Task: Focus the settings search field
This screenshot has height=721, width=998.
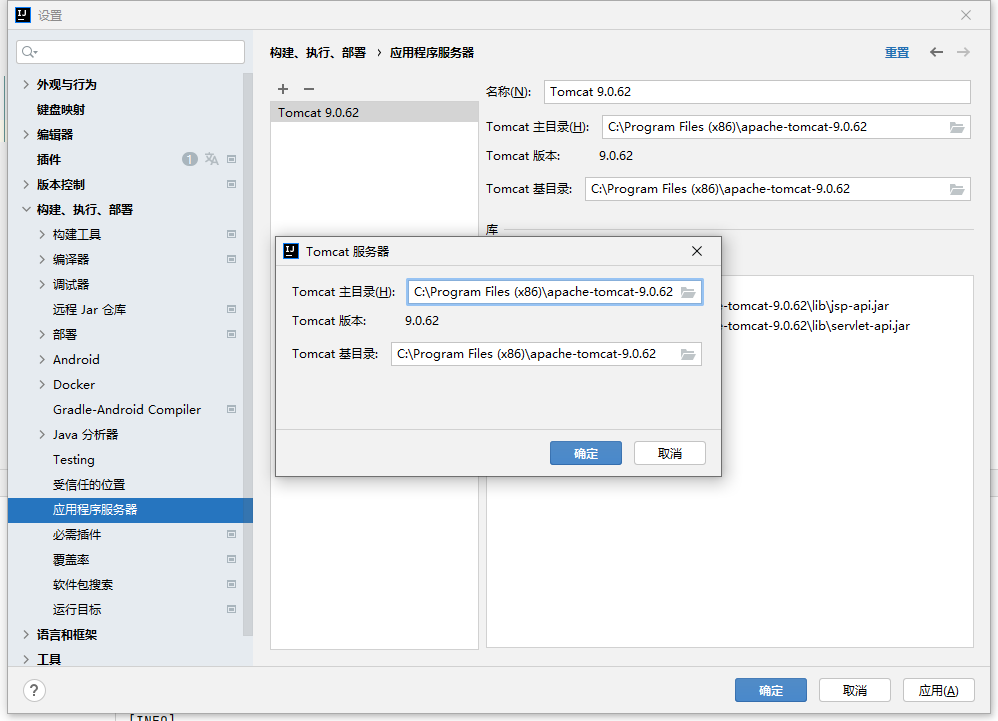Action: click(130, 52)
